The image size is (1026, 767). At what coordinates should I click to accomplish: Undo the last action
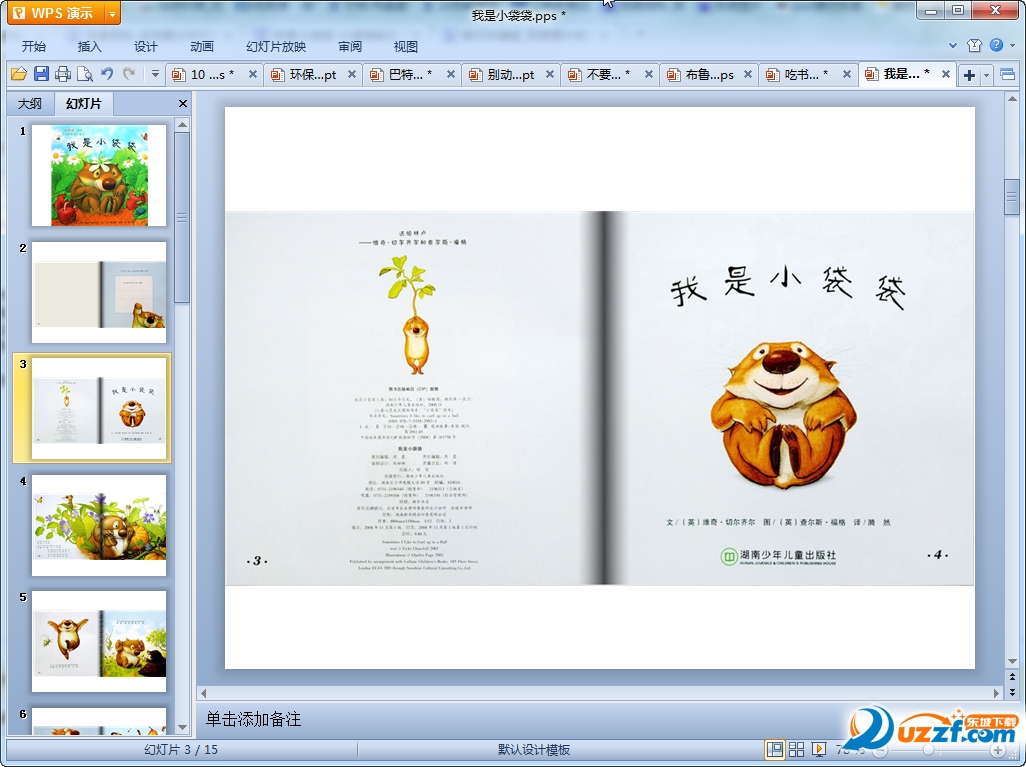click(x=107, y=74)
